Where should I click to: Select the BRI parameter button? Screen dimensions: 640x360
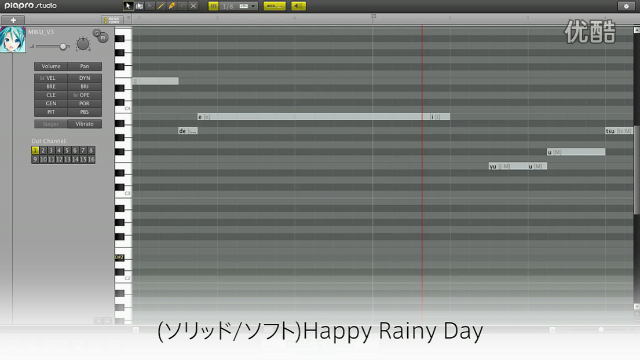84,87
